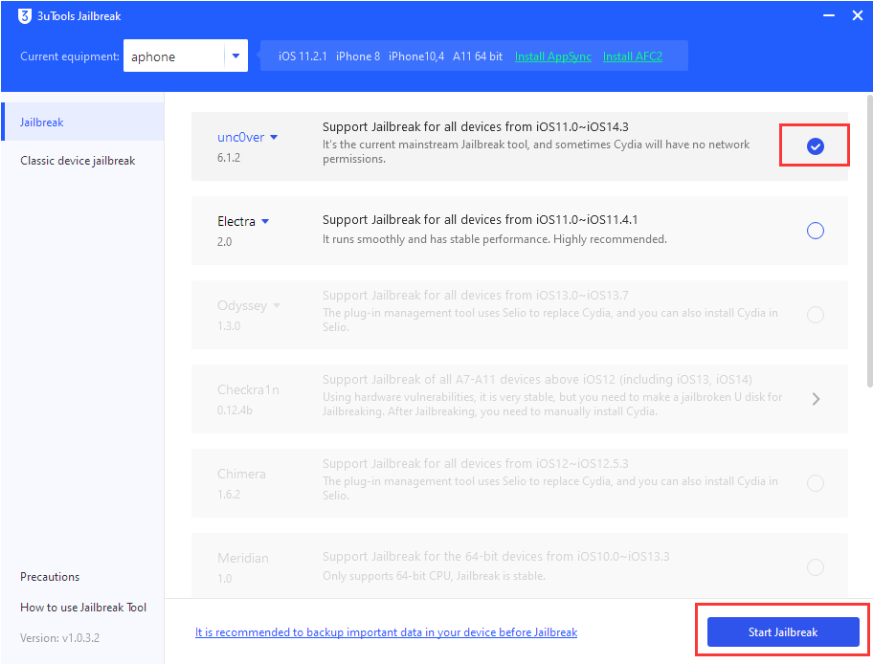Close the 3uTools Jailbreak window
The image size is (873, 665).
(857, 16)
